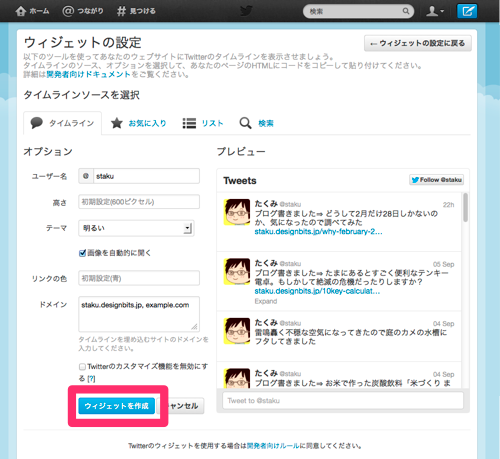
Task: Click the ホーム home icon
Action: [x=21, y=11]
